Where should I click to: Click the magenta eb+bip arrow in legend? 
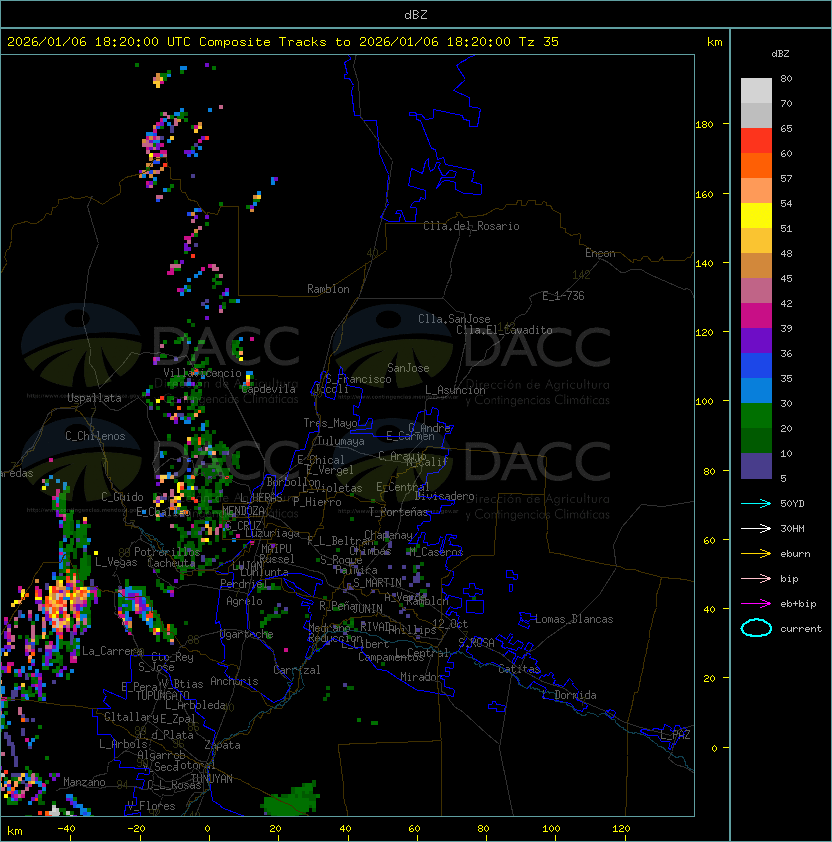coord(756,604)
